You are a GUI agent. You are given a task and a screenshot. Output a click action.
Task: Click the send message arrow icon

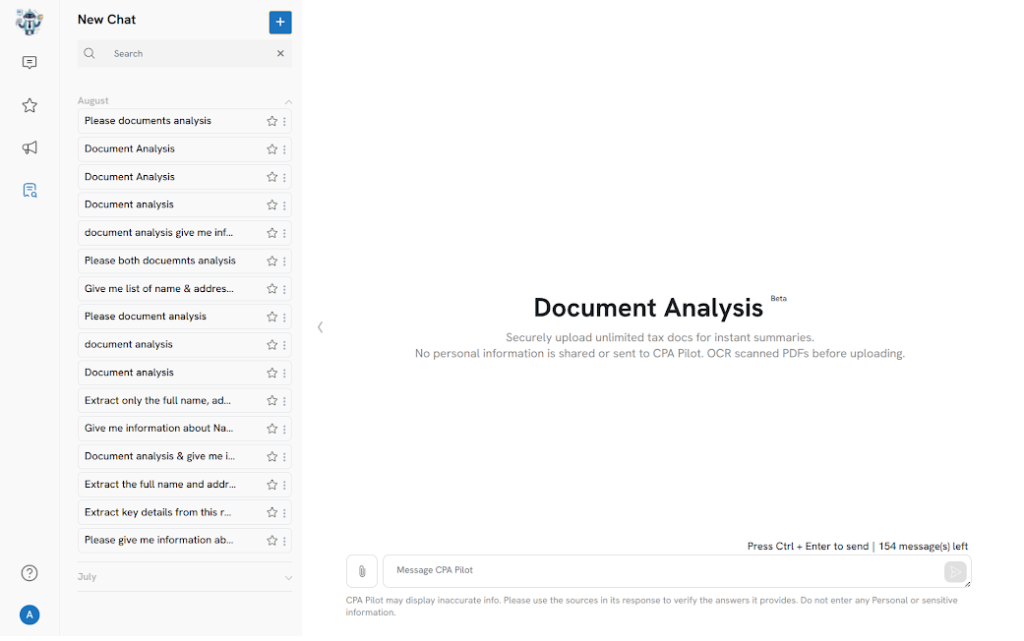click(955, 571)
